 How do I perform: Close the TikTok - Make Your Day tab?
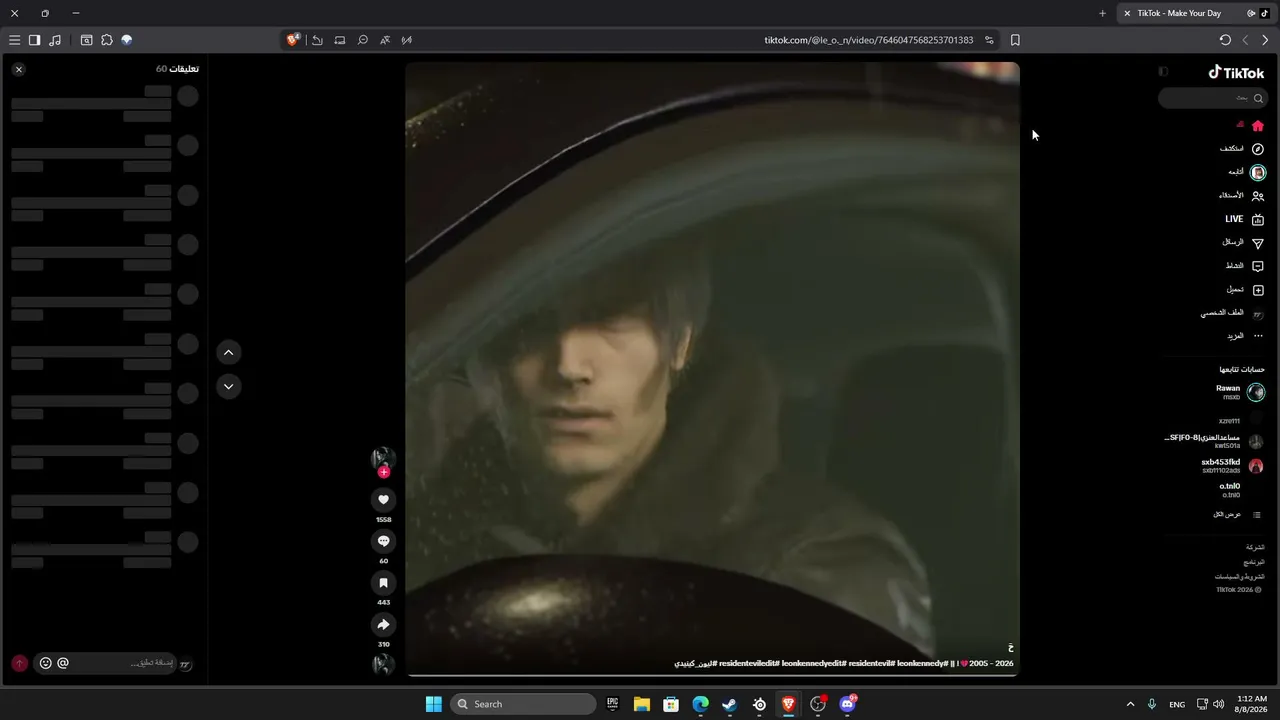[1127, 13]
